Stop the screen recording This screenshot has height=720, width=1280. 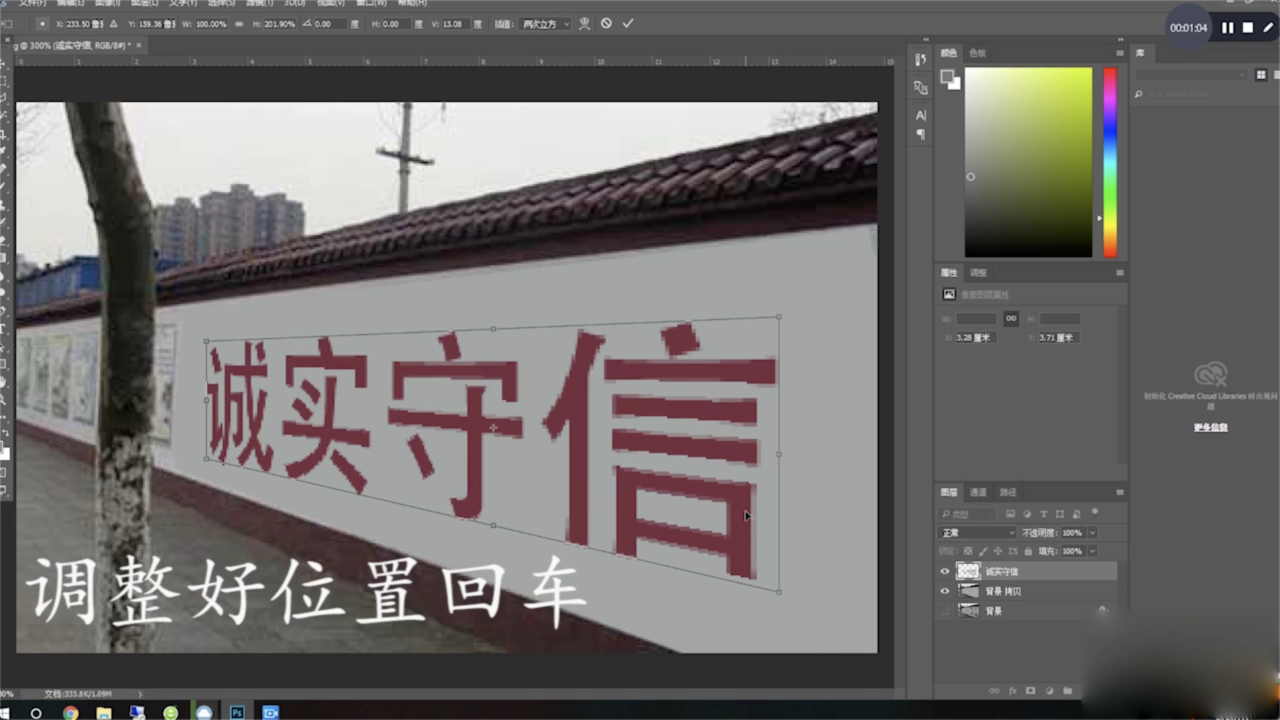[1248, 28]
